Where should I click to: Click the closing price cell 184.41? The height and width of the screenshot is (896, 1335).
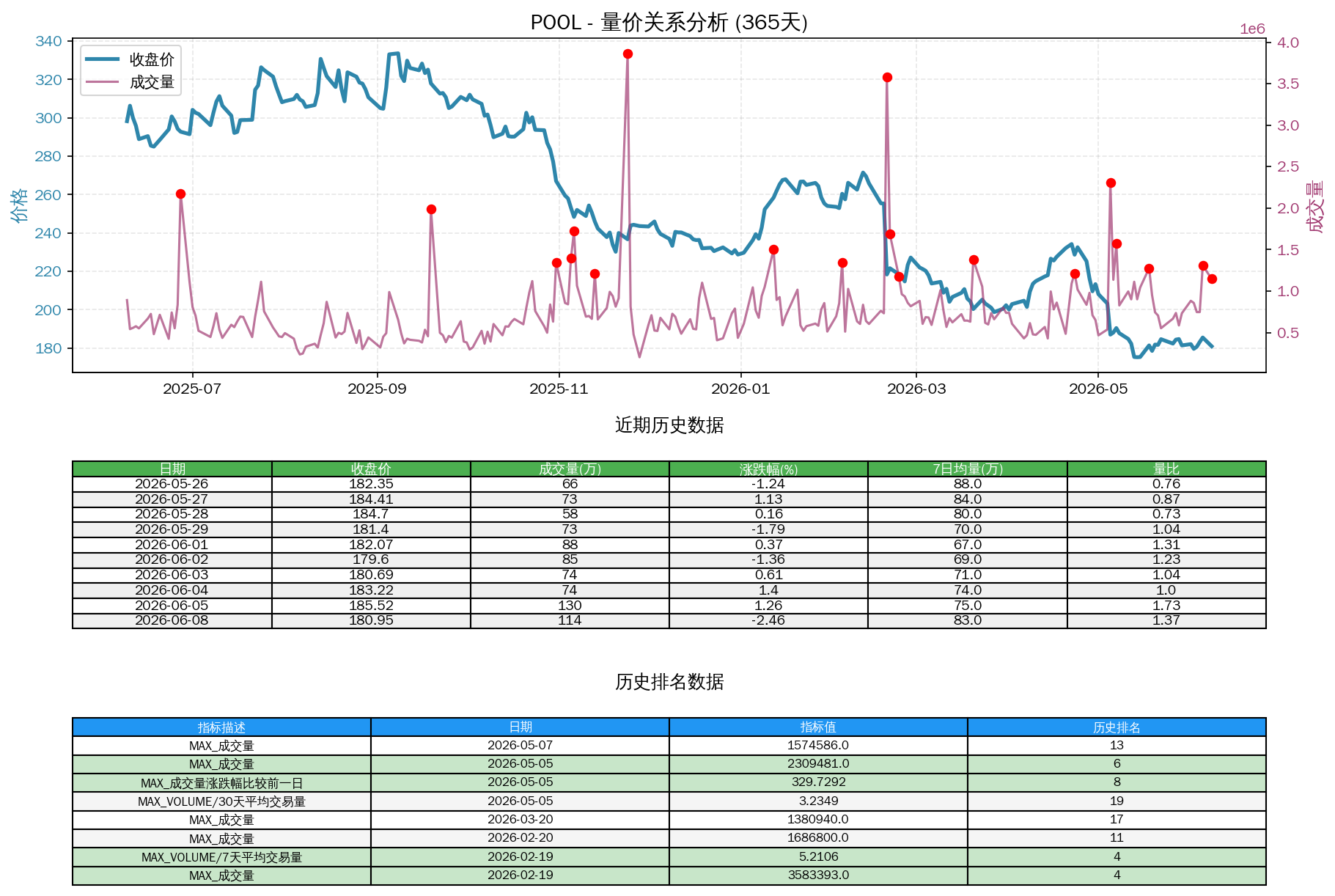coord(371,499)
